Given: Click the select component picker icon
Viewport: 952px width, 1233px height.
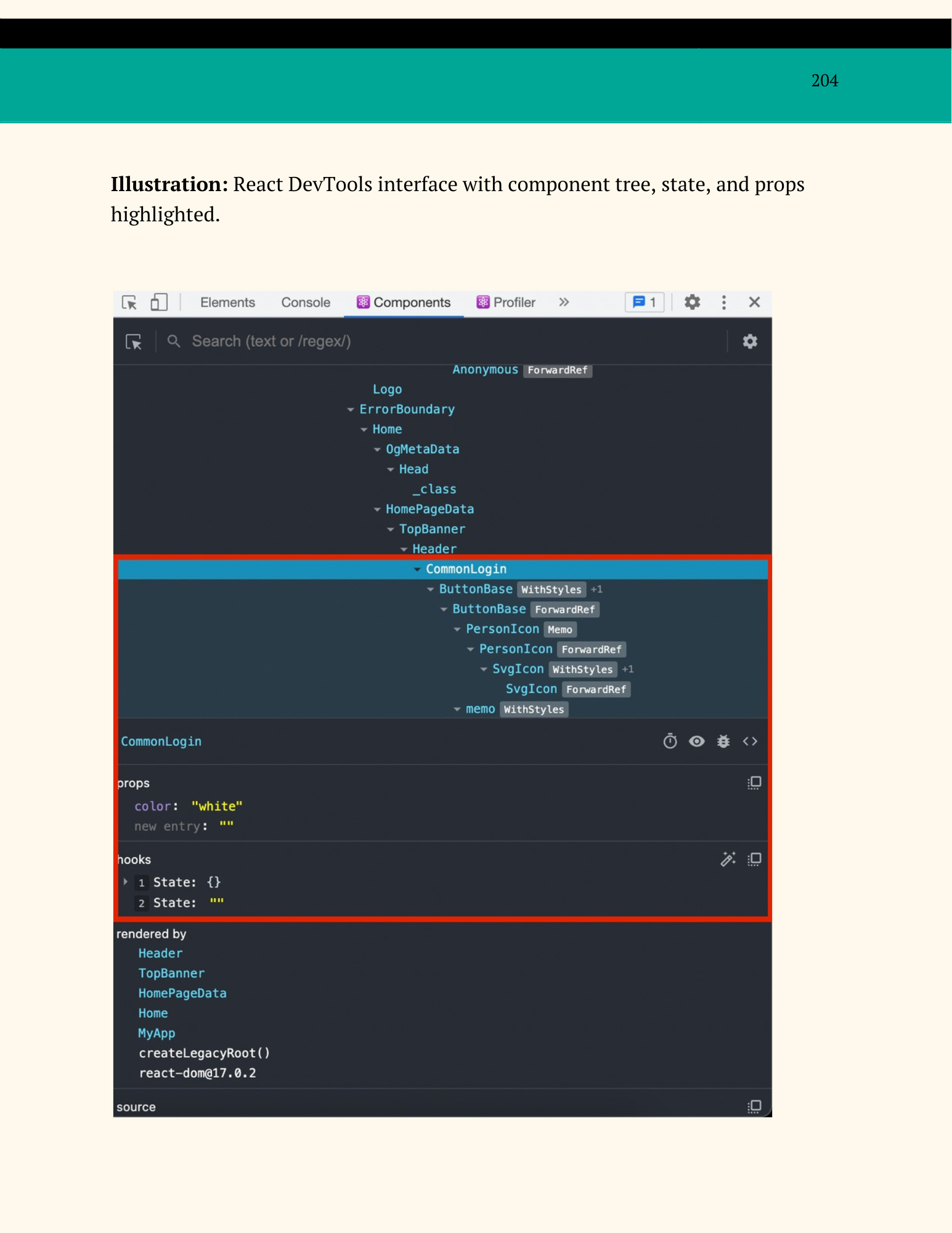Looking at the screenshot, I should pos(134,342).
